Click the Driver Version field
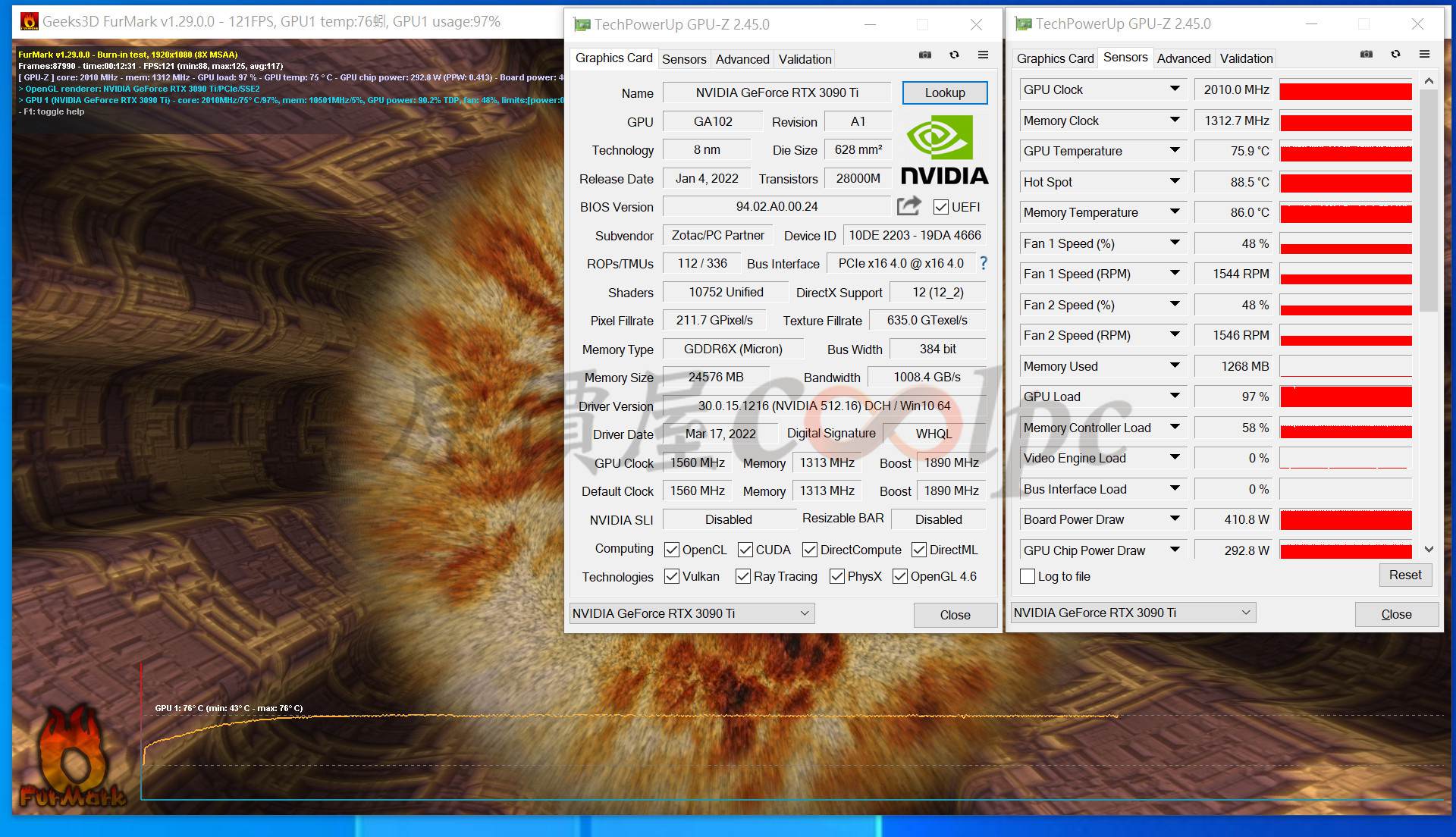 (x=824, y=406)
